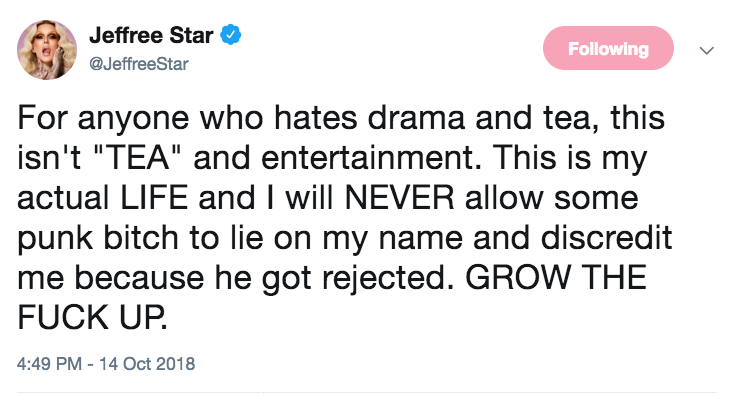Image resolution: width=736 pixels, height=394 pixels.
Task: Click the word "name" in the tweet
Action: tap(421, 238)
